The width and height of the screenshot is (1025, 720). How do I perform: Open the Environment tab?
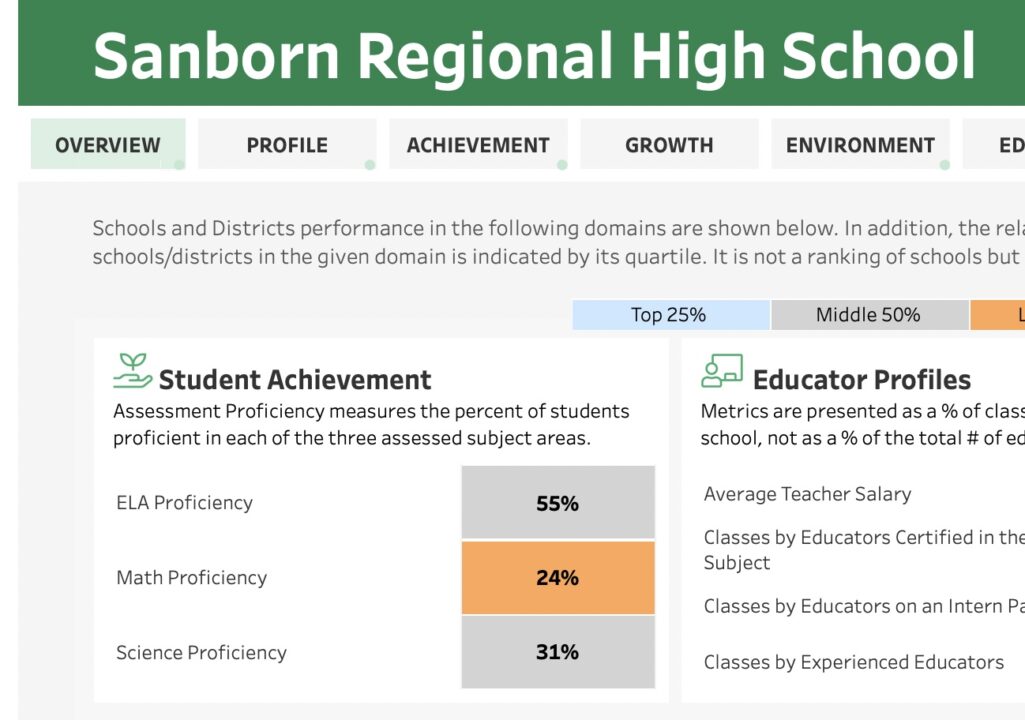[x=860, y=145]
